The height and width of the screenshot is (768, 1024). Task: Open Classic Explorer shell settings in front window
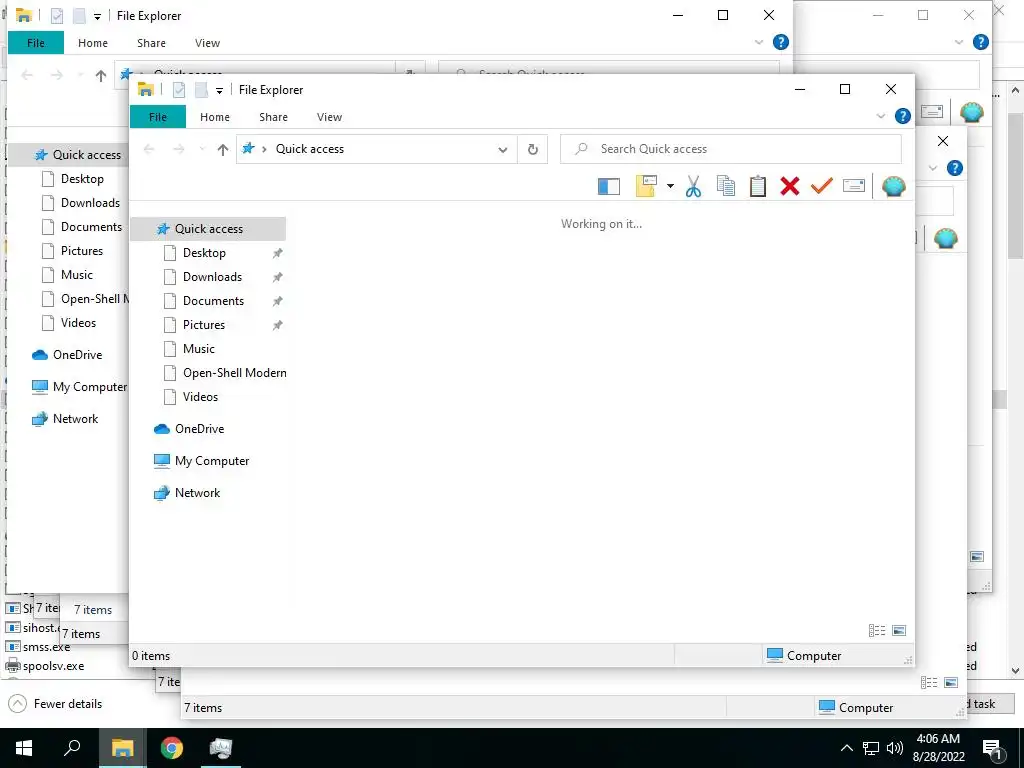tap(893, 186)
